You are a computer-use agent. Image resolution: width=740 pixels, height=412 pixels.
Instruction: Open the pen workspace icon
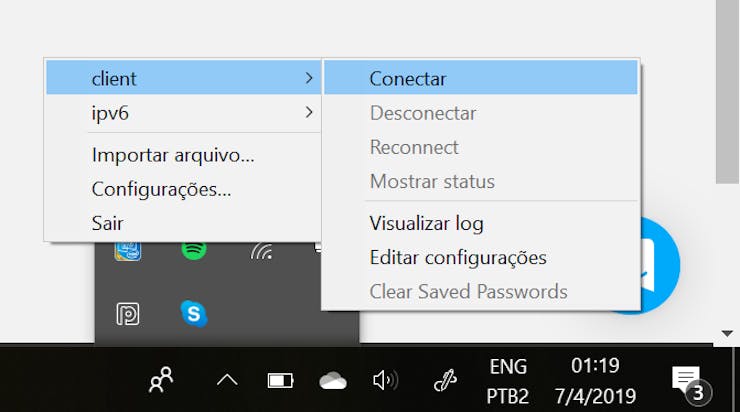(445, 380)
